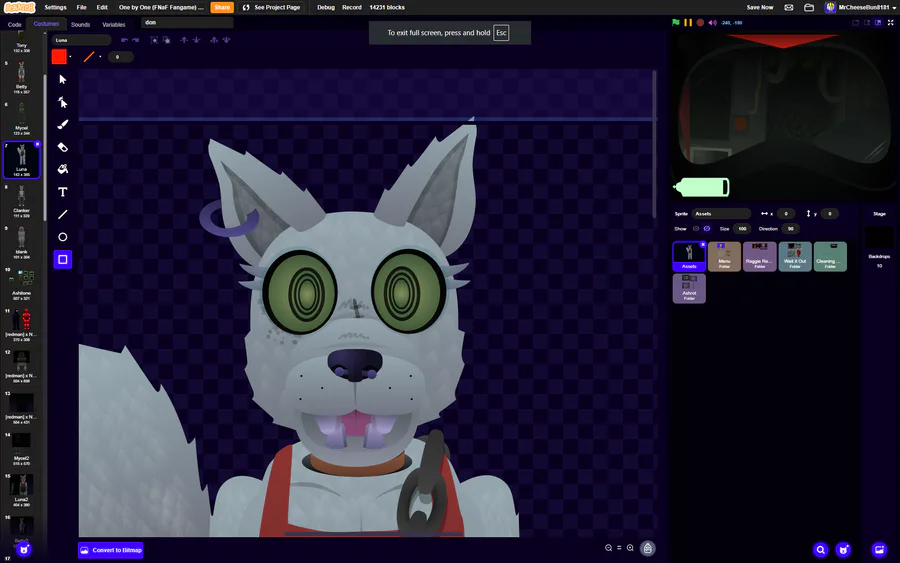Screen dimensions: 900x563
Task: Expand the Wait it Out folder
Action: tap(795, 257)
